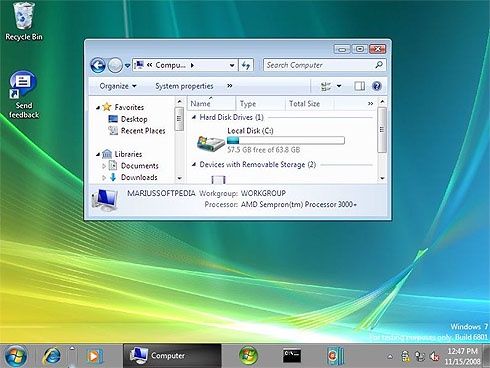
Task: Sort by the Name column header
Action: click(x=211, y=104)
